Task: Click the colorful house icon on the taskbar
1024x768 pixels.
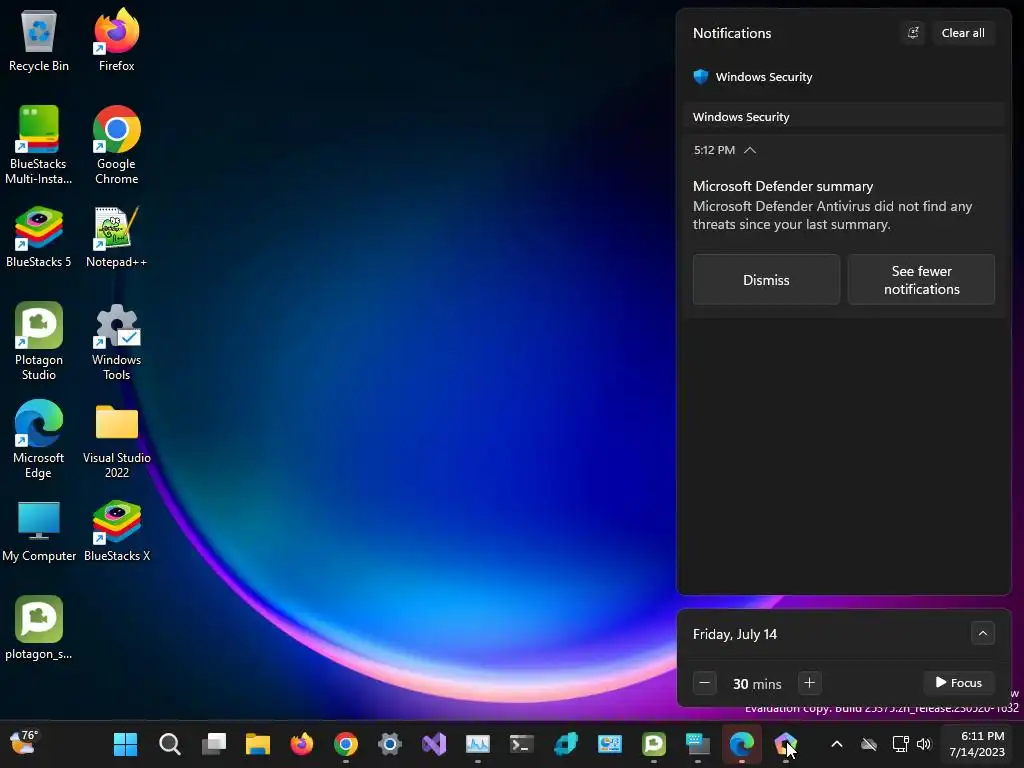Action: pos(786,744)
